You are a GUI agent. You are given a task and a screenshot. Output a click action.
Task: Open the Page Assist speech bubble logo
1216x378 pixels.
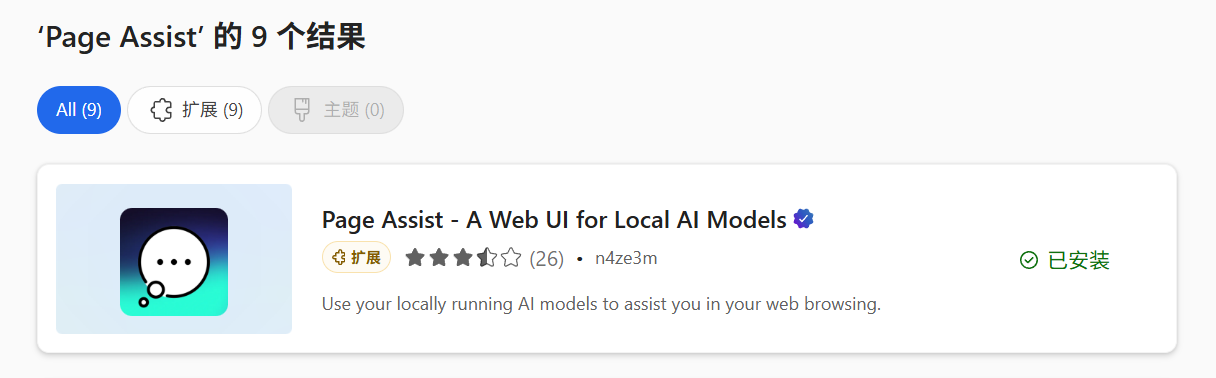[x=174, y=262]
